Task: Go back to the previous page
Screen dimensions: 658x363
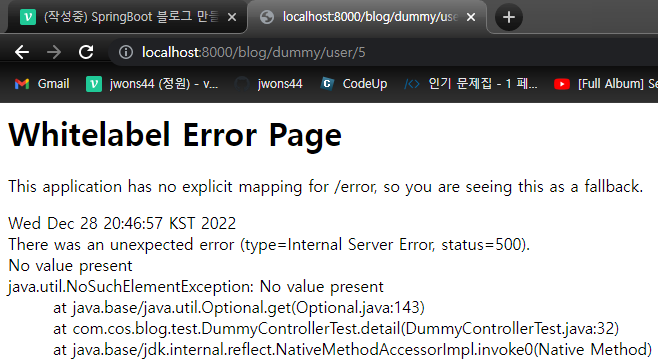Action: click(22, 52)
